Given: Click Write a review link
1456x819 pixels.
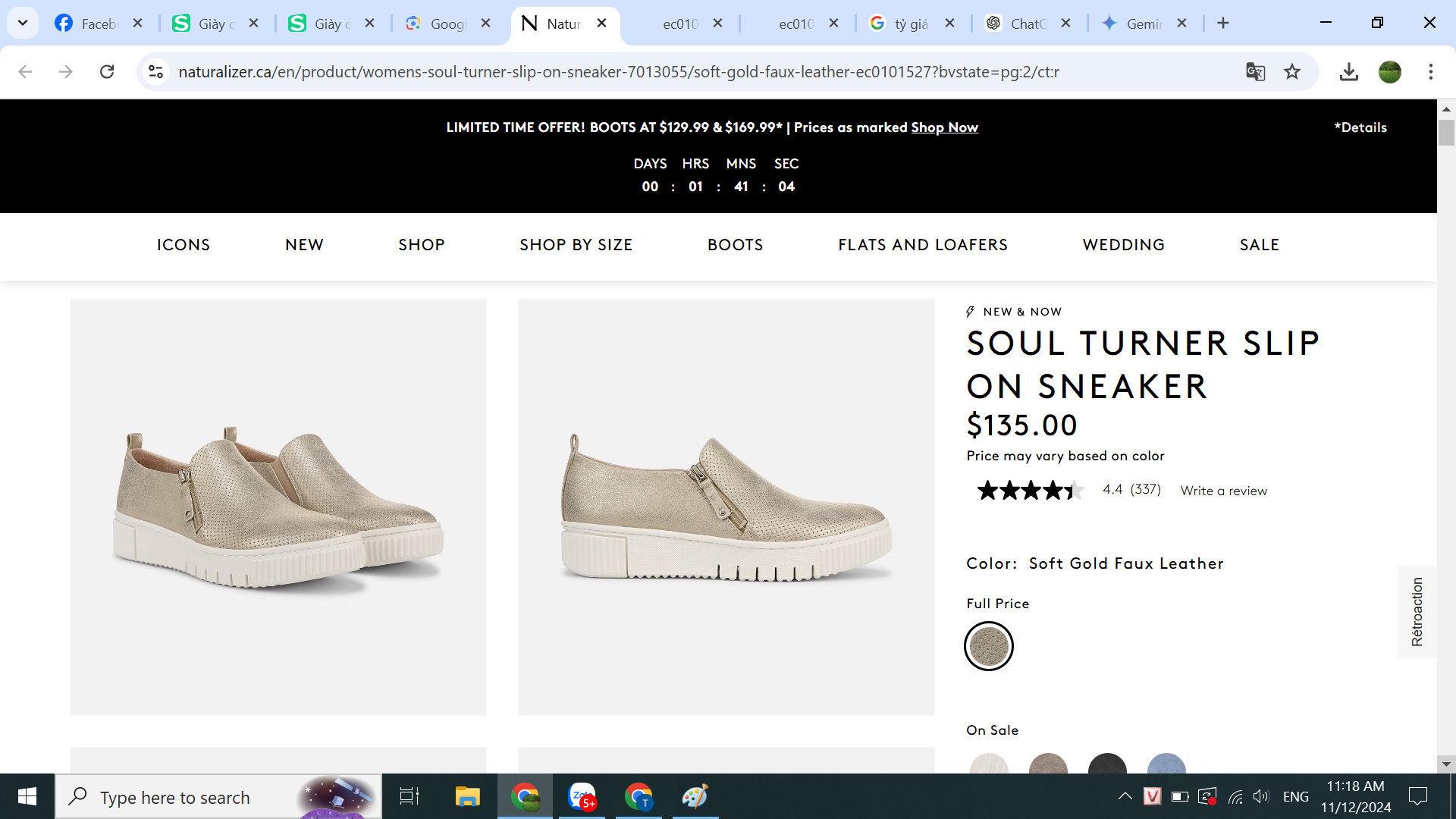Looking at the screenshot, I should tap(1223, 491).
